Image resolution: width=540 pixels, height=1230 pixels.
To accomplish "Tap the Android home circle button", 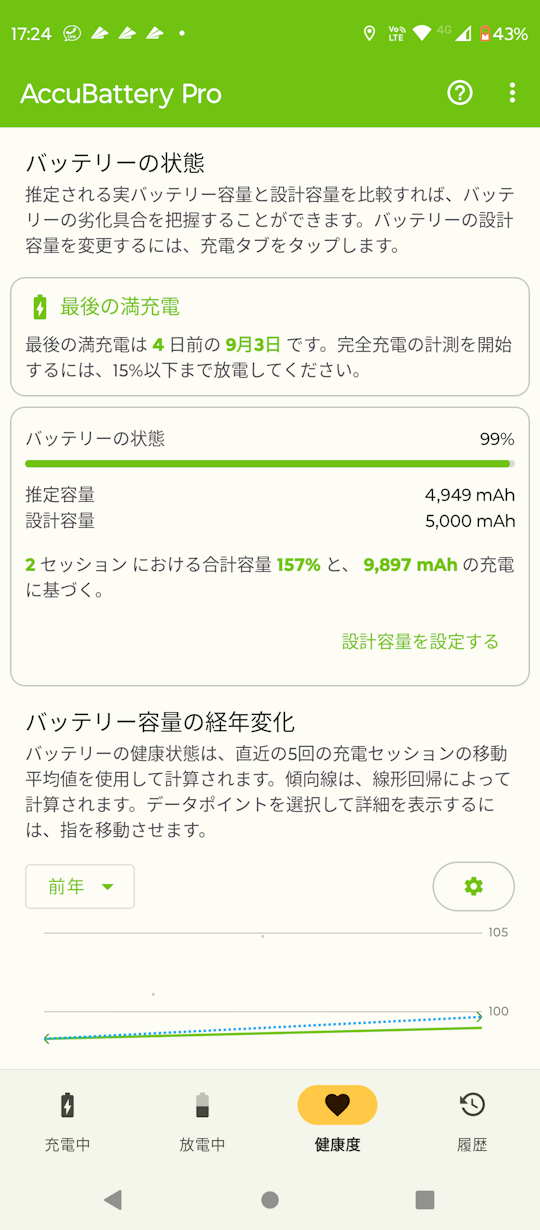I will (x=270, y=1199).
